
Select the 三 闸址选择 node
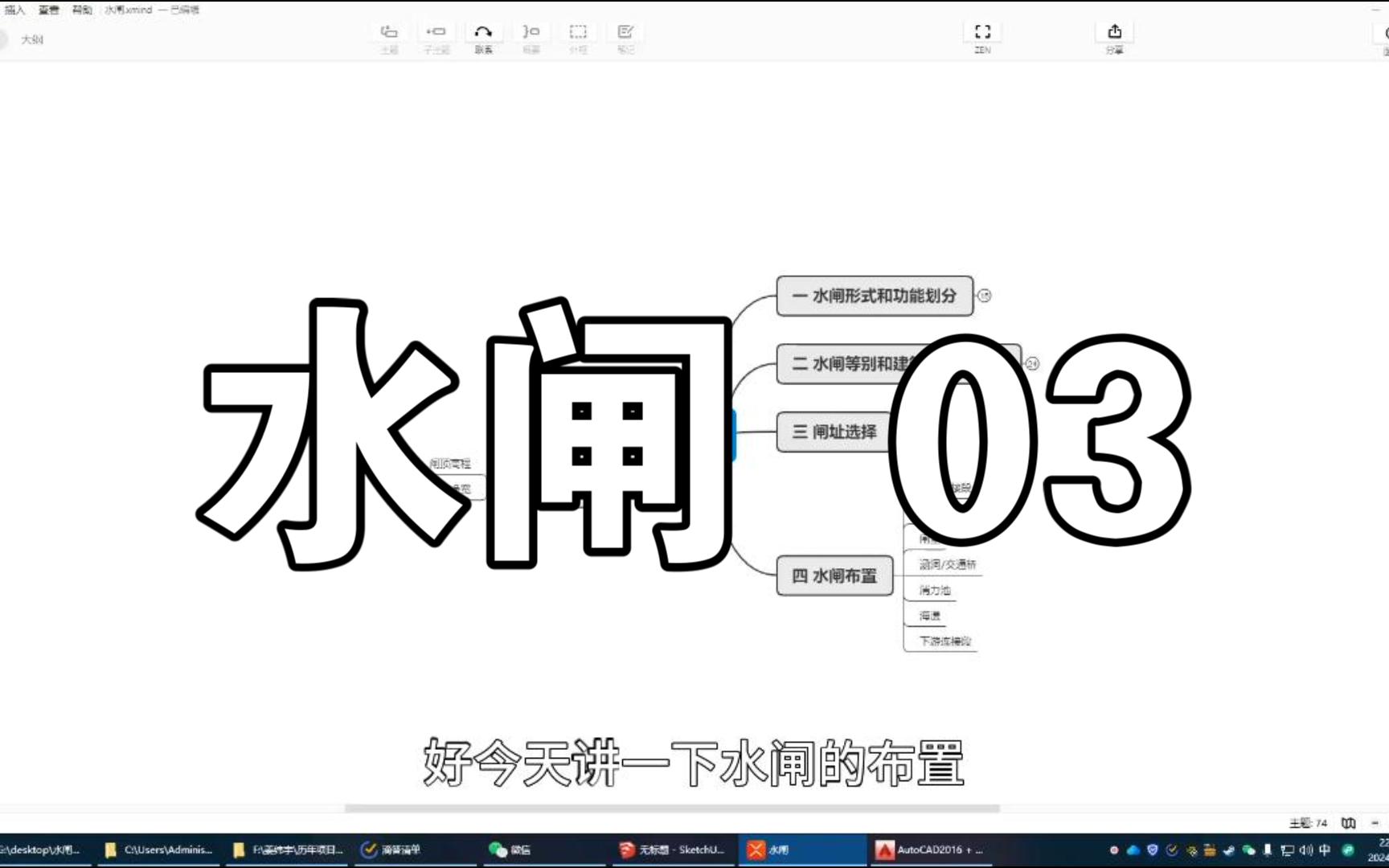tap(834, 432)
